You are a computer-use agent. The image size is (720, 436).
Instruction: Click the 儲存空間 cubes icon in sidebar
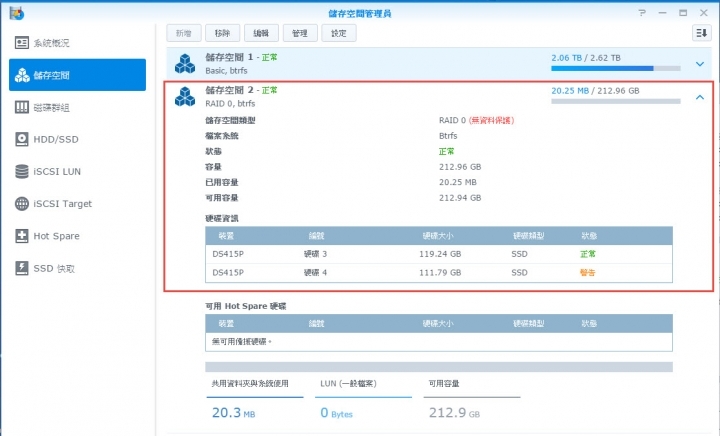click(22, 75)
